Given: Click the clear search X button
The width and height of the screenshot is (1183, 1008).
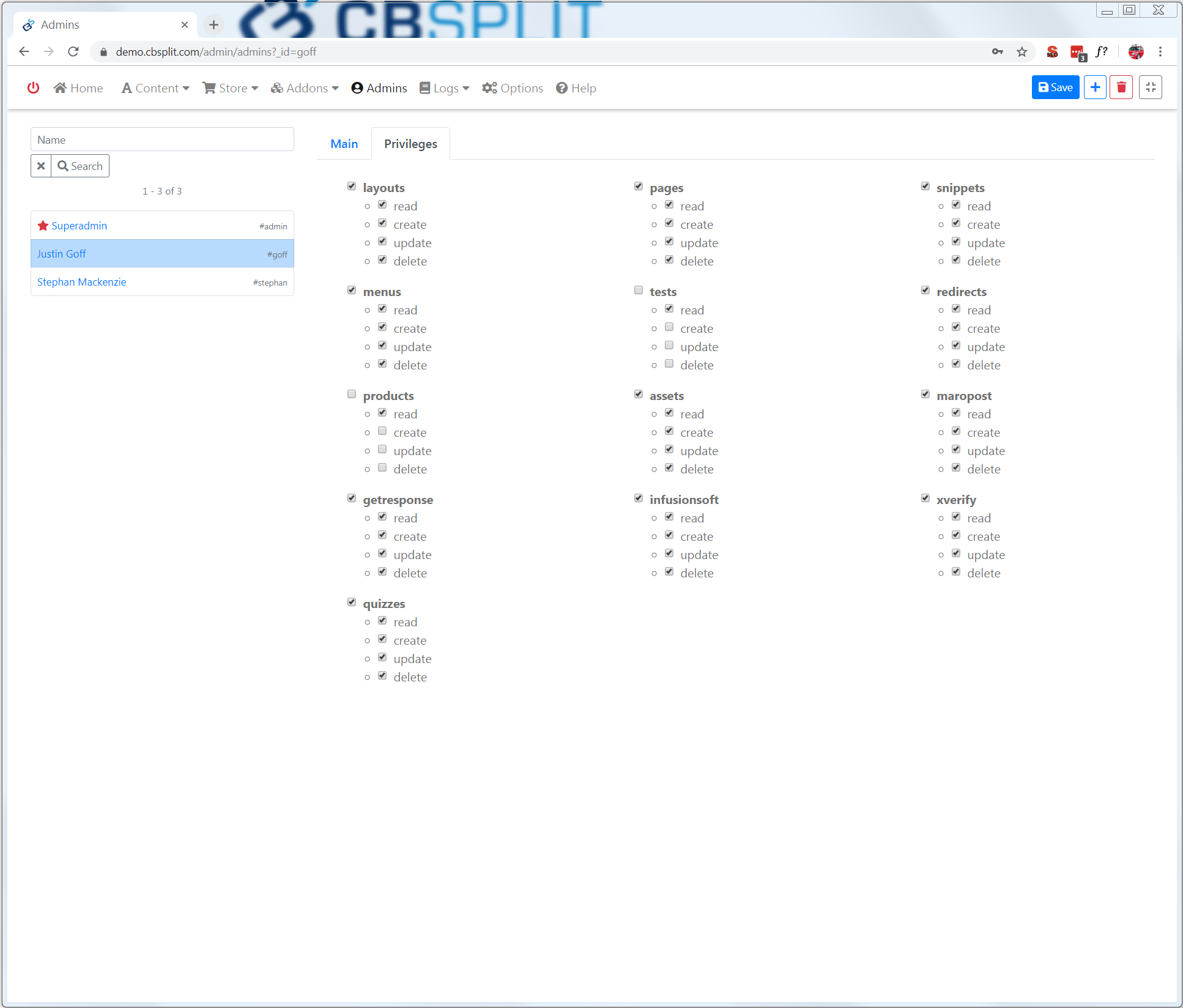Looking at the screenshot, I should (41, 166).
